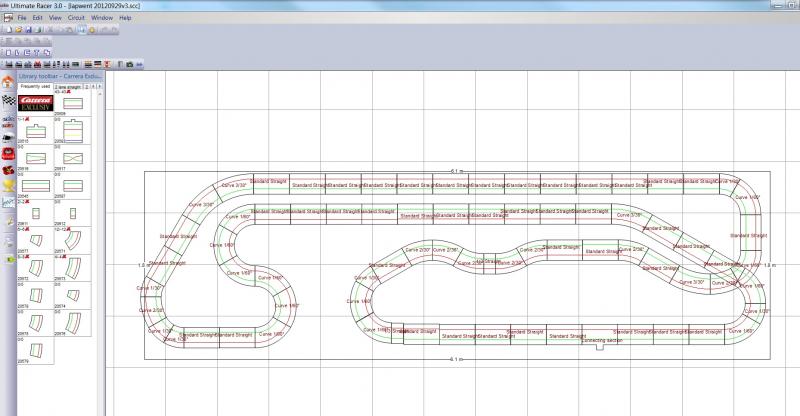Open the Home icon in left sidebar
Image resolution: width=800 pixels, height=416 pixels.
pyautogui.click(x=8, y=83)
